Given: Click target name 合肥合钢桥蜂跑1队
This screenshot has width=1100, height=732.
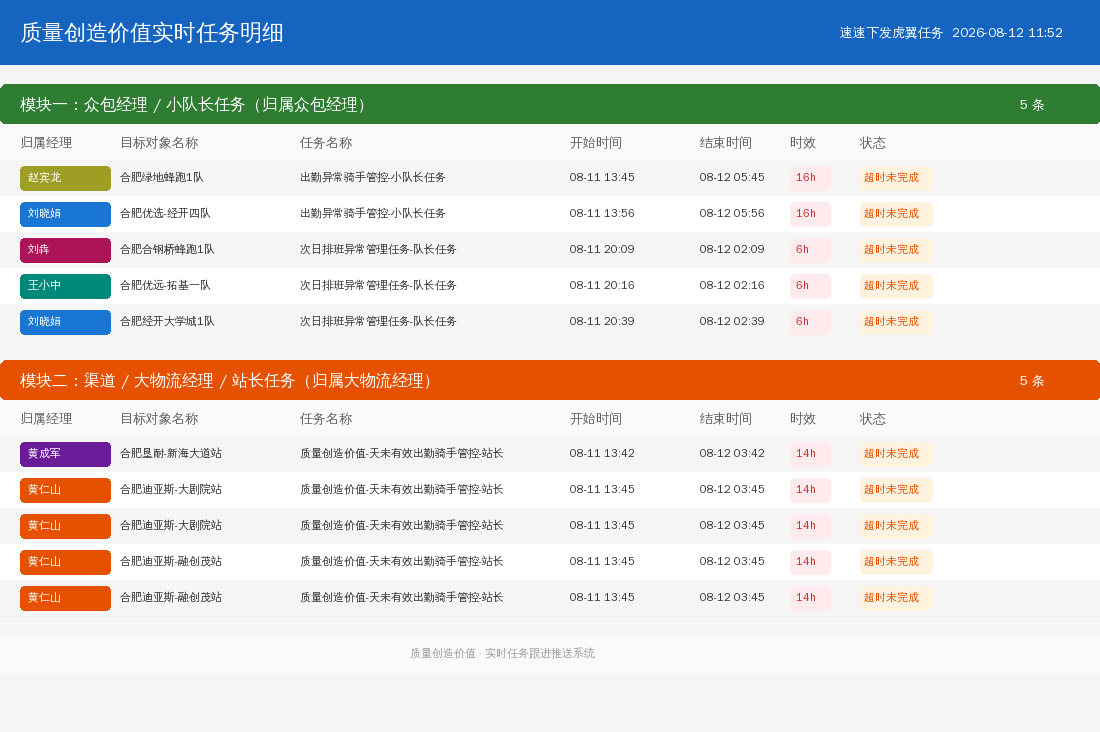Looking at the screenshot, I should (x=167, y=249).
